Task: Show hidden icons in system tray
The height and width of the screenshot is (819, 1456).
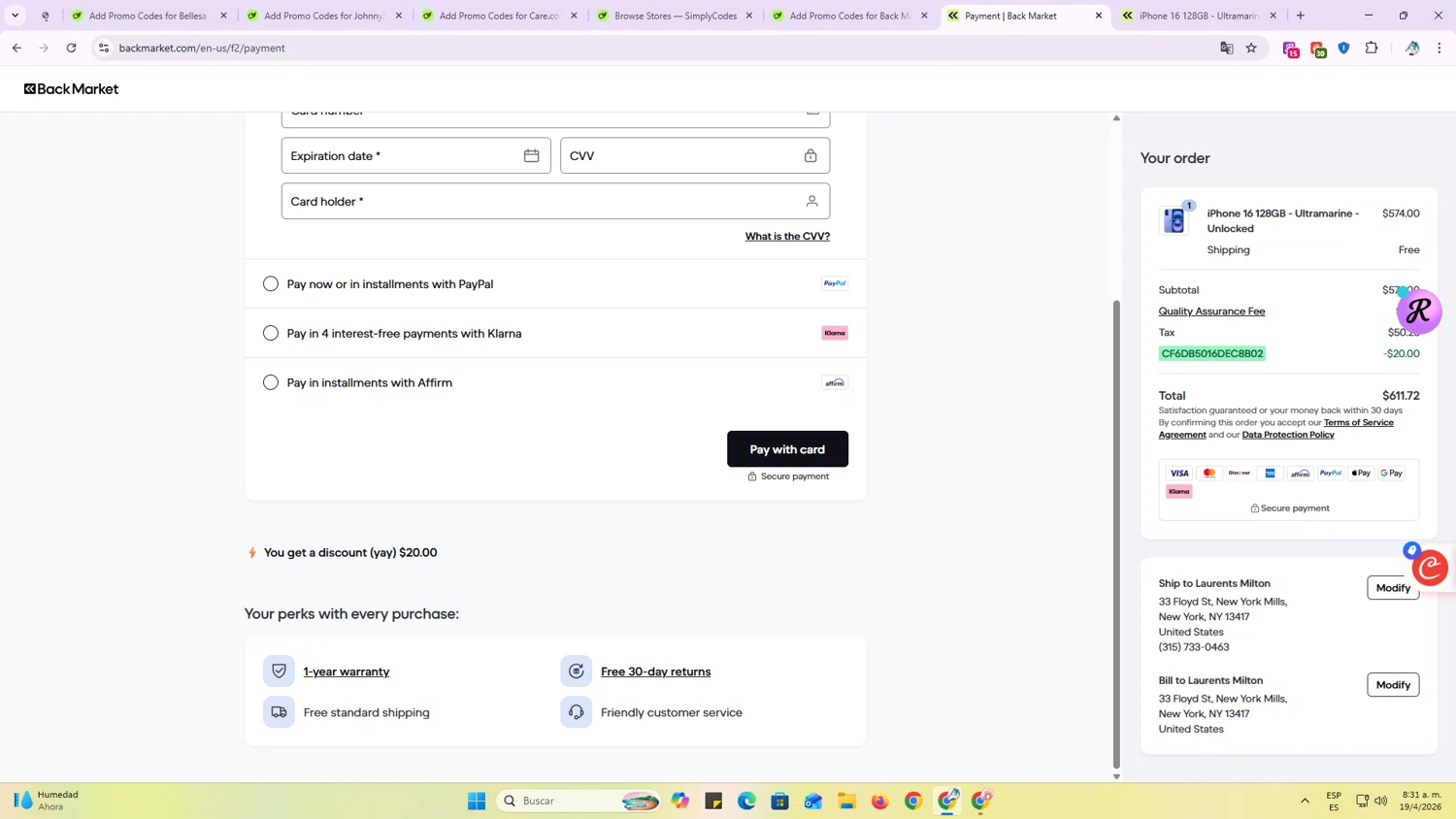Action: click(1305, 801)
